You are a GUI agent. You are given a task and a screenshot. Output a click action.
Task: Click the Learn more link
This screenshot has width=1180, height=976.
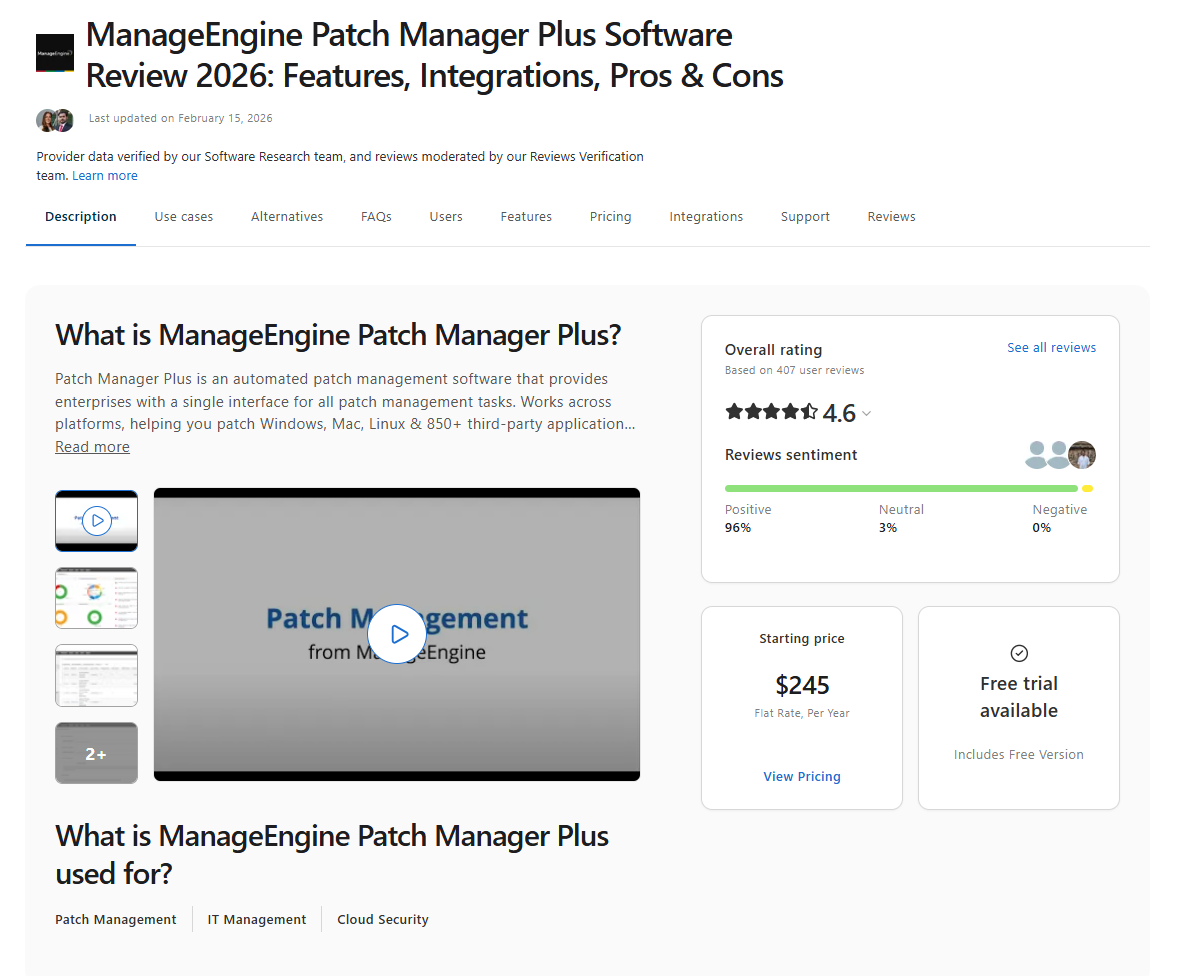[105, 175]
